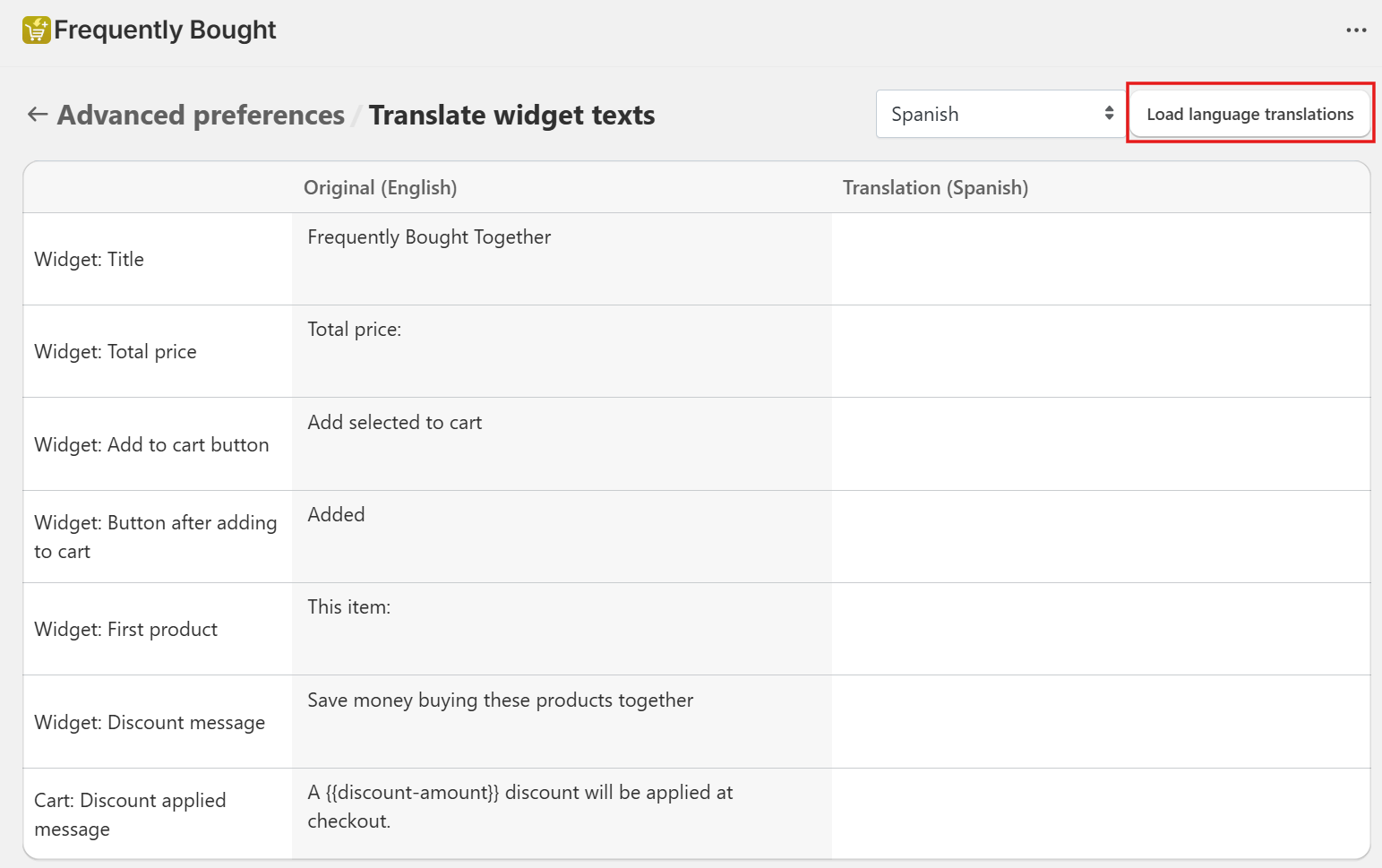
Task: Click the Frequently Bought app title
Action: coord(165,30)
